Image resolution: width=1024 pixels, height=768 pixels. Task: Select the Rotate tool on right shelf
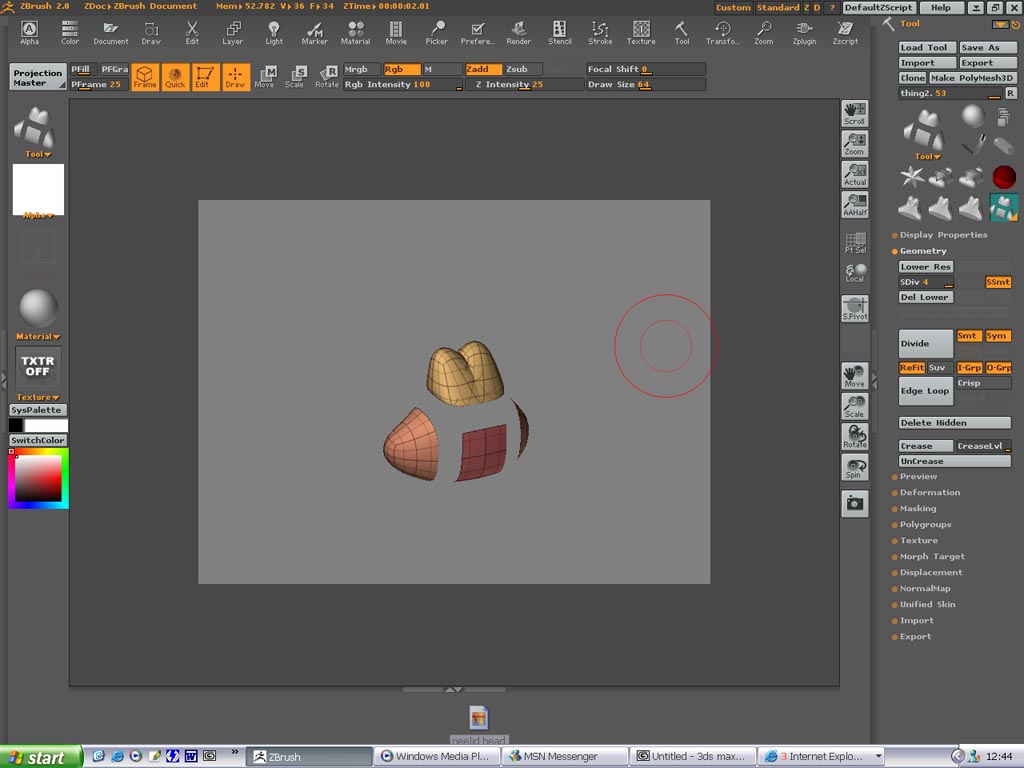click(854, 437)
